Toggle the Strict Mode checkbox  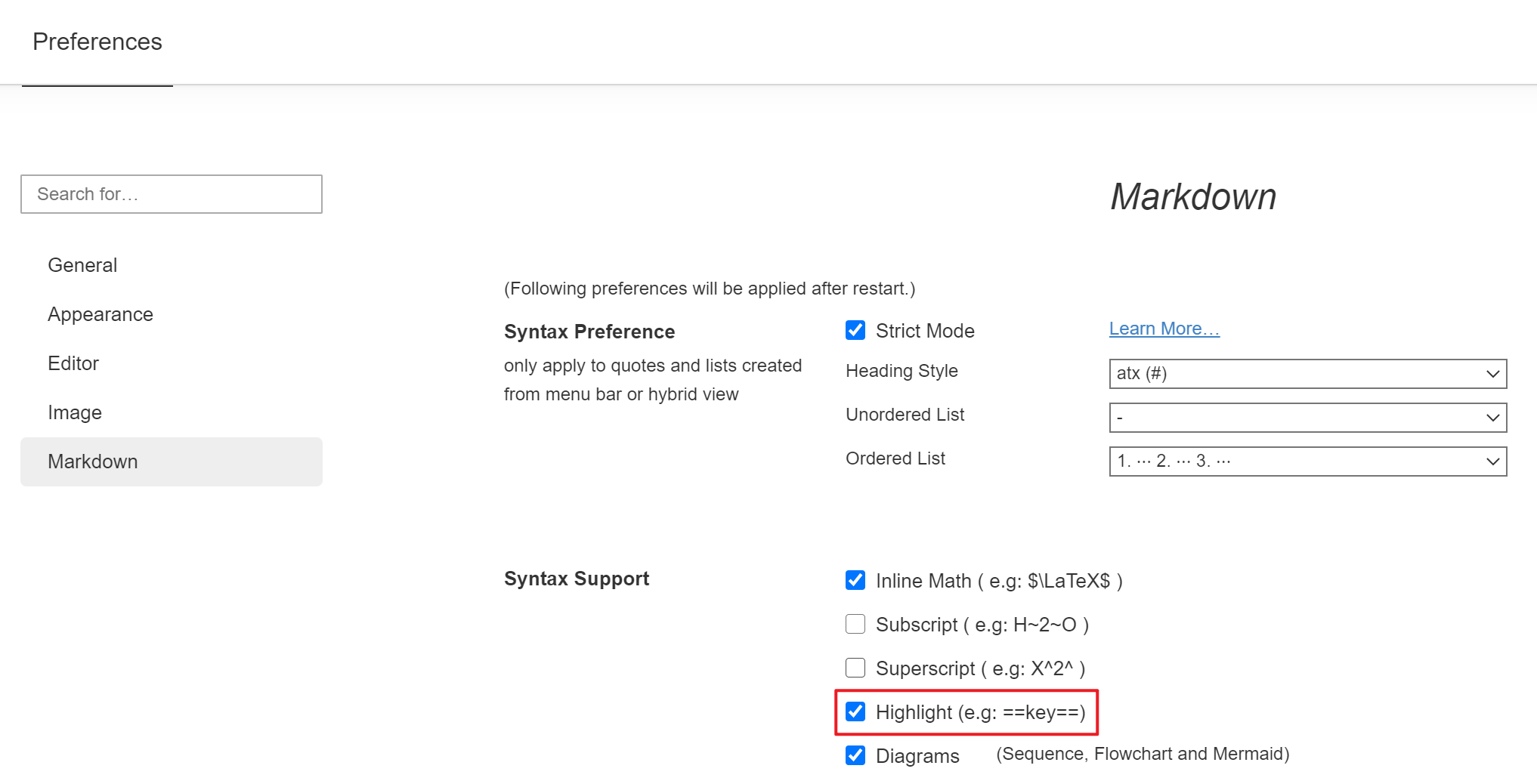855,330
